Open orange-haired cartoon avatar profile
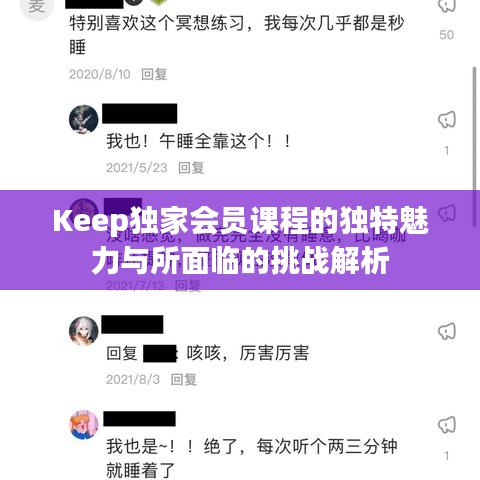 83,425
